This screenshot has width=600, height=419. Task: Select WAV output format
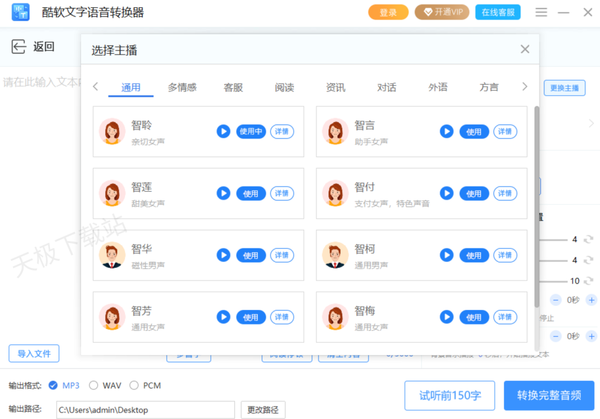pyautogui.click(x=94, y=385)
